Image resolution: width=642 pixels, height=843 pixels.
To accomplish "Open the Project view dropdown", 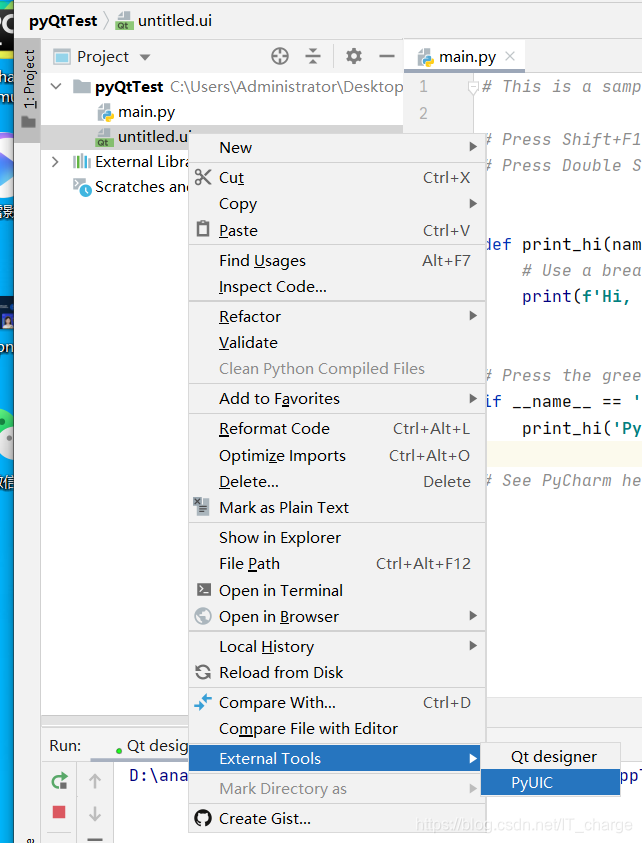I will click(145, 57).
